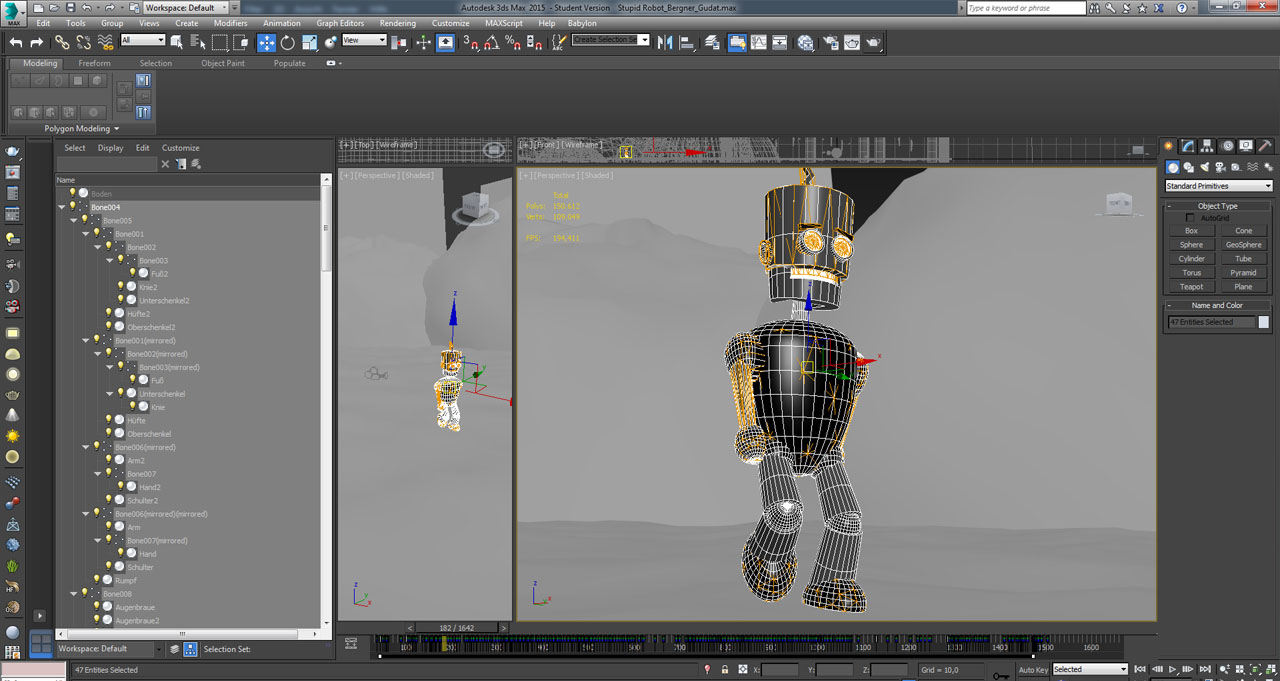Screen dimensions: 1280x681
Task: Open the object color swatch
Action: 1263,322
